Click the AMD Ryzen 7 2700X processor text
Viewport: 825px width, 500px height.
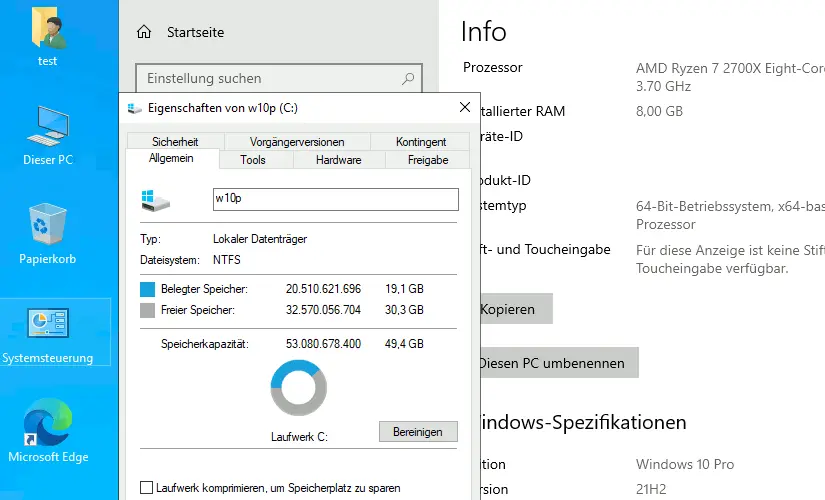click(x=730, y=68)
